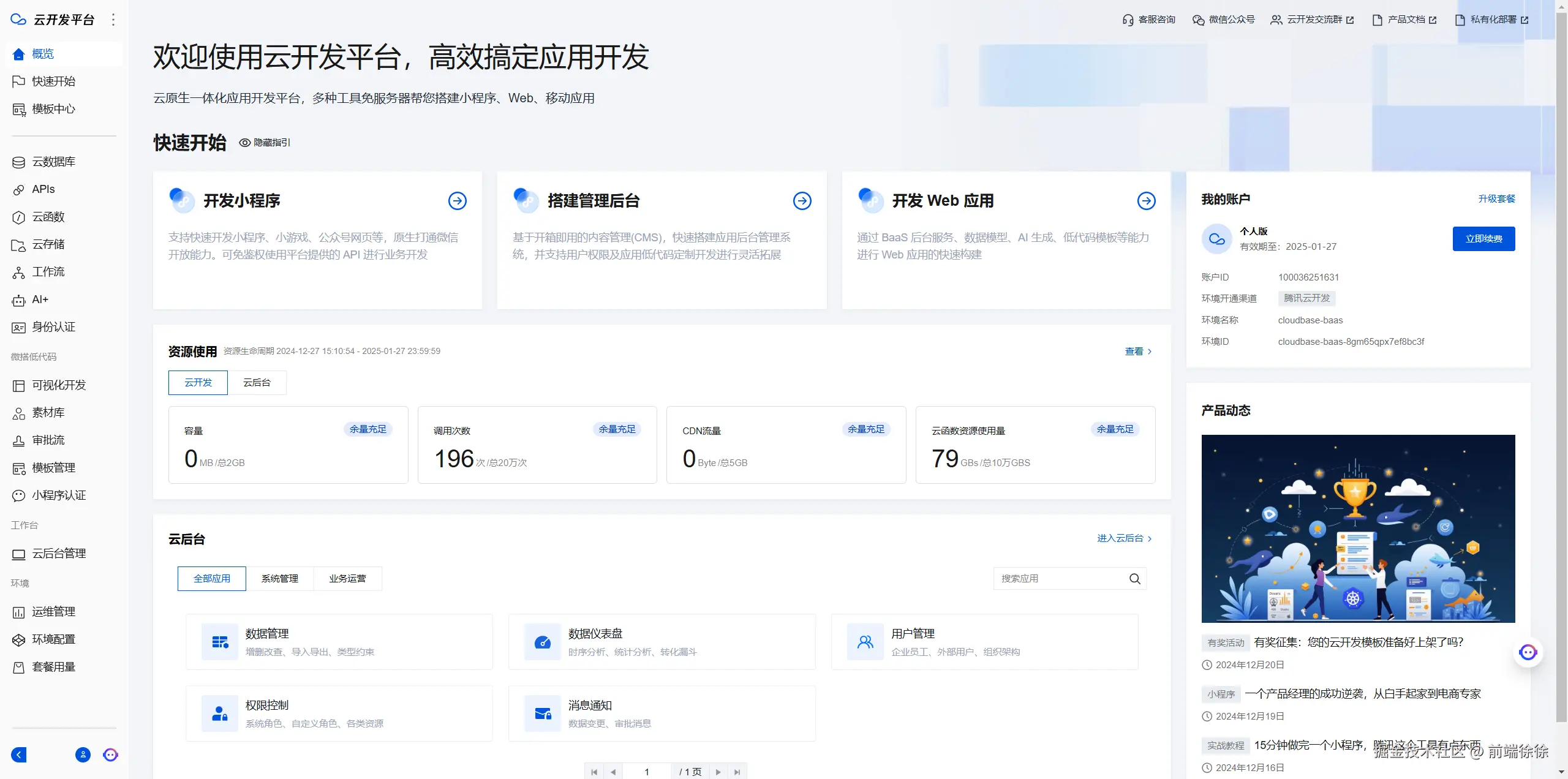Click the vertical page scrollbar
Screen dimensions: 1568x779
pyautogui.click(x=1561, y=367)
